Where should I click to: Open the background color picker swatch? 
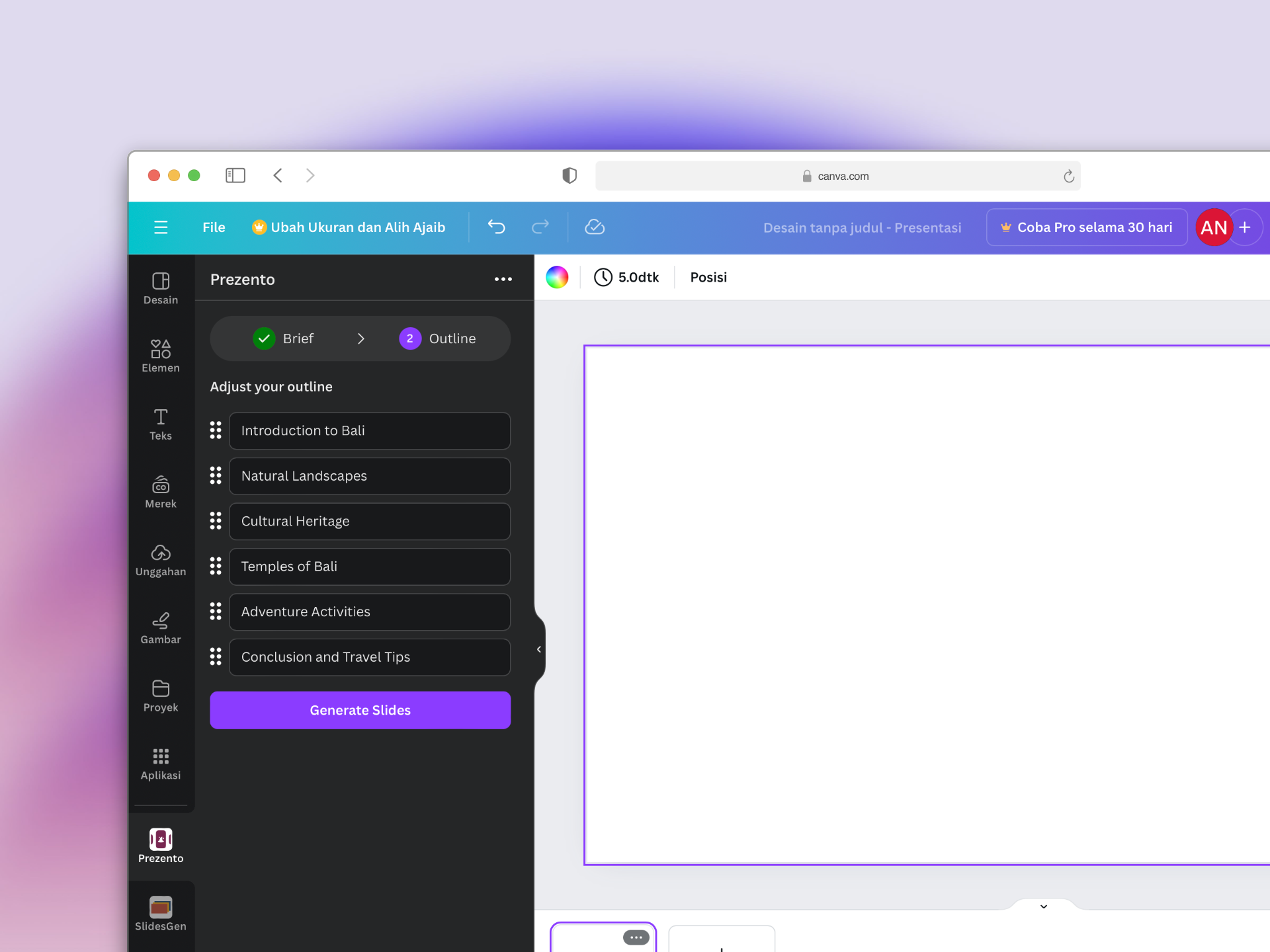click(x=557, y=277)
